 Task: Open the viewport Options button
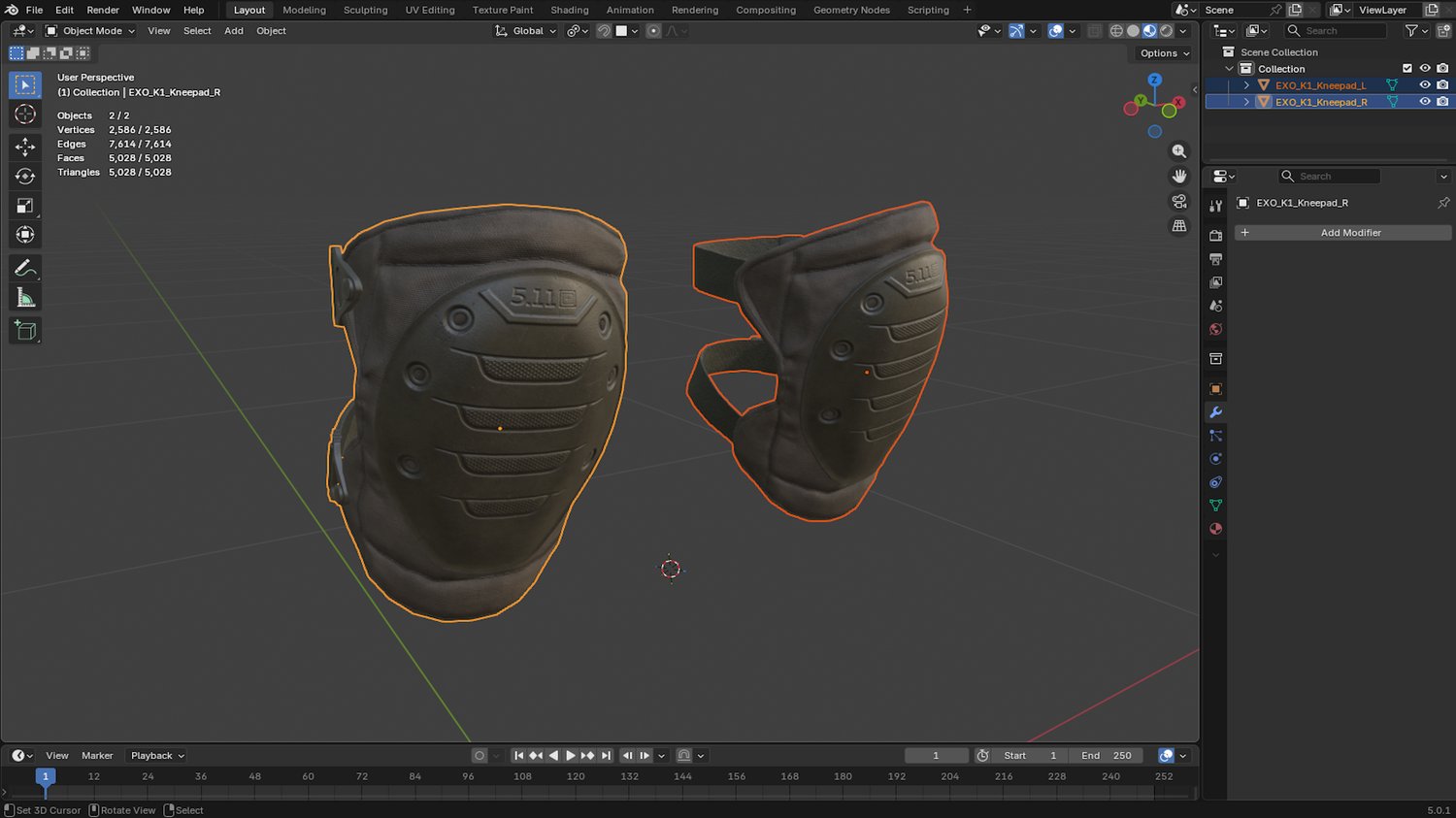[x=1164, y=53]
